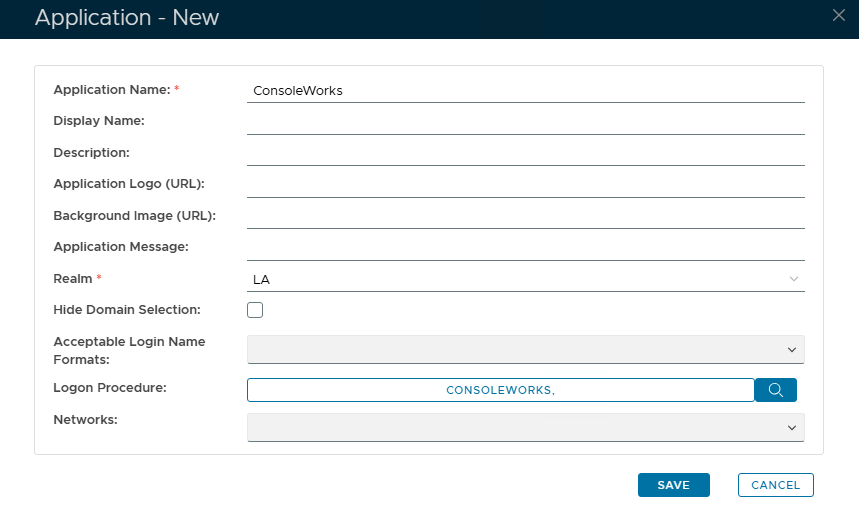
Task: Focus the Display Name text field
Action: tap(525, 121)
